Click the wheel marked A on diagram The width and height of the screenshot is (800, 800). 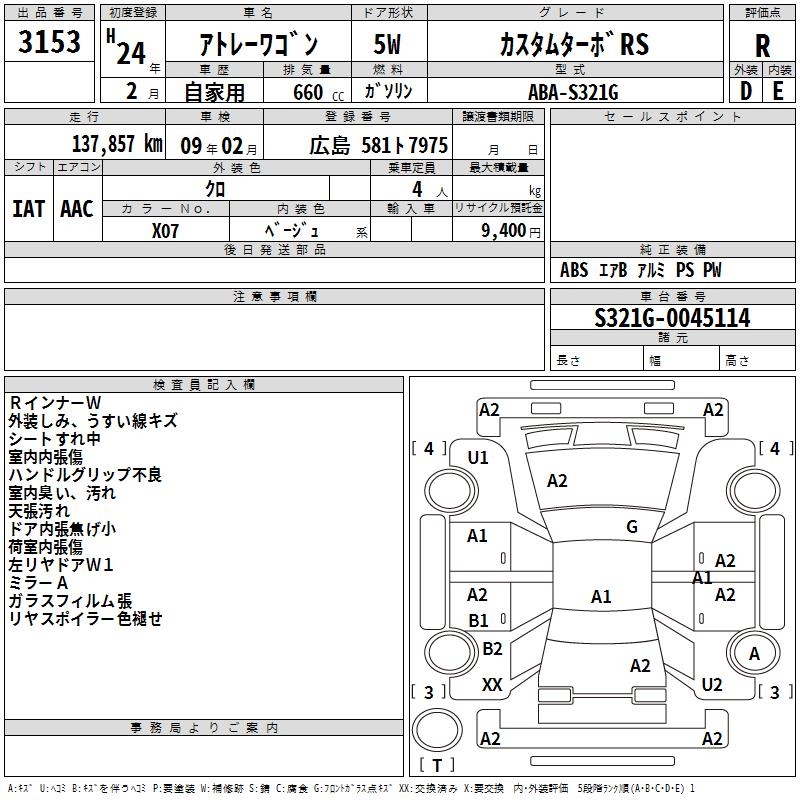tap(754, 653)
